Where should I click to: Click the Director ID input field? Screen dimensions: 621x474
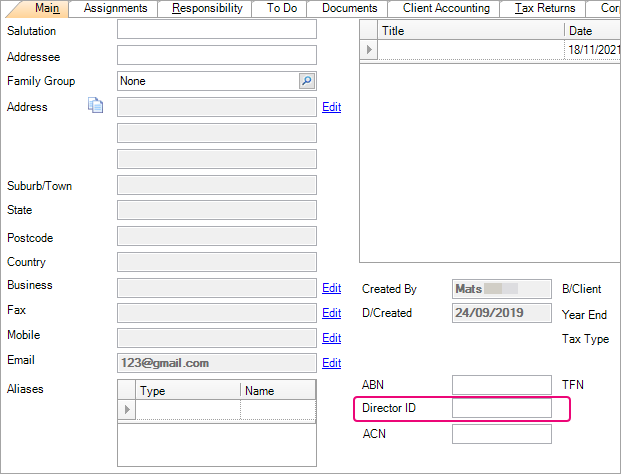click(x=501, y=408)
